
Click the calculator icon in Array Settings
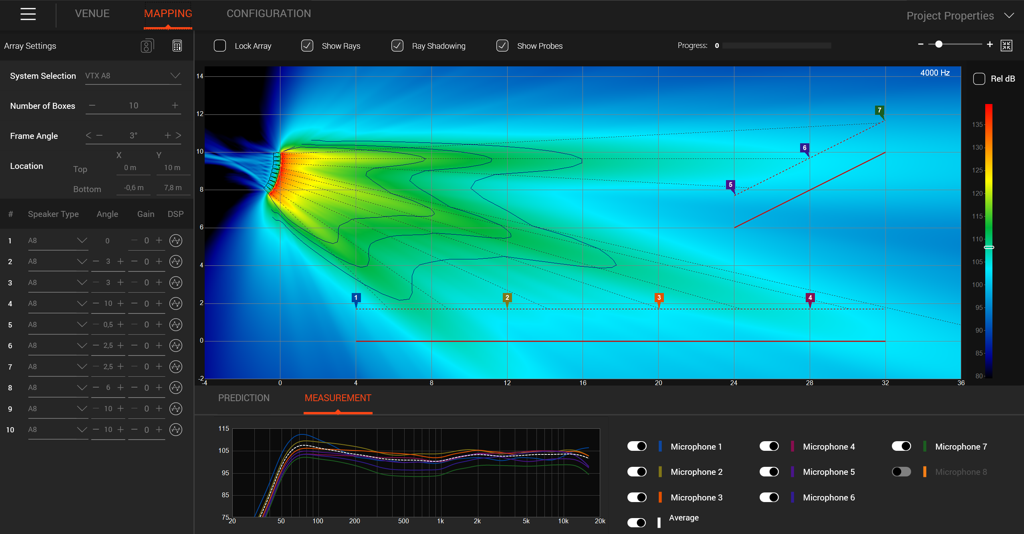point(177,46)
